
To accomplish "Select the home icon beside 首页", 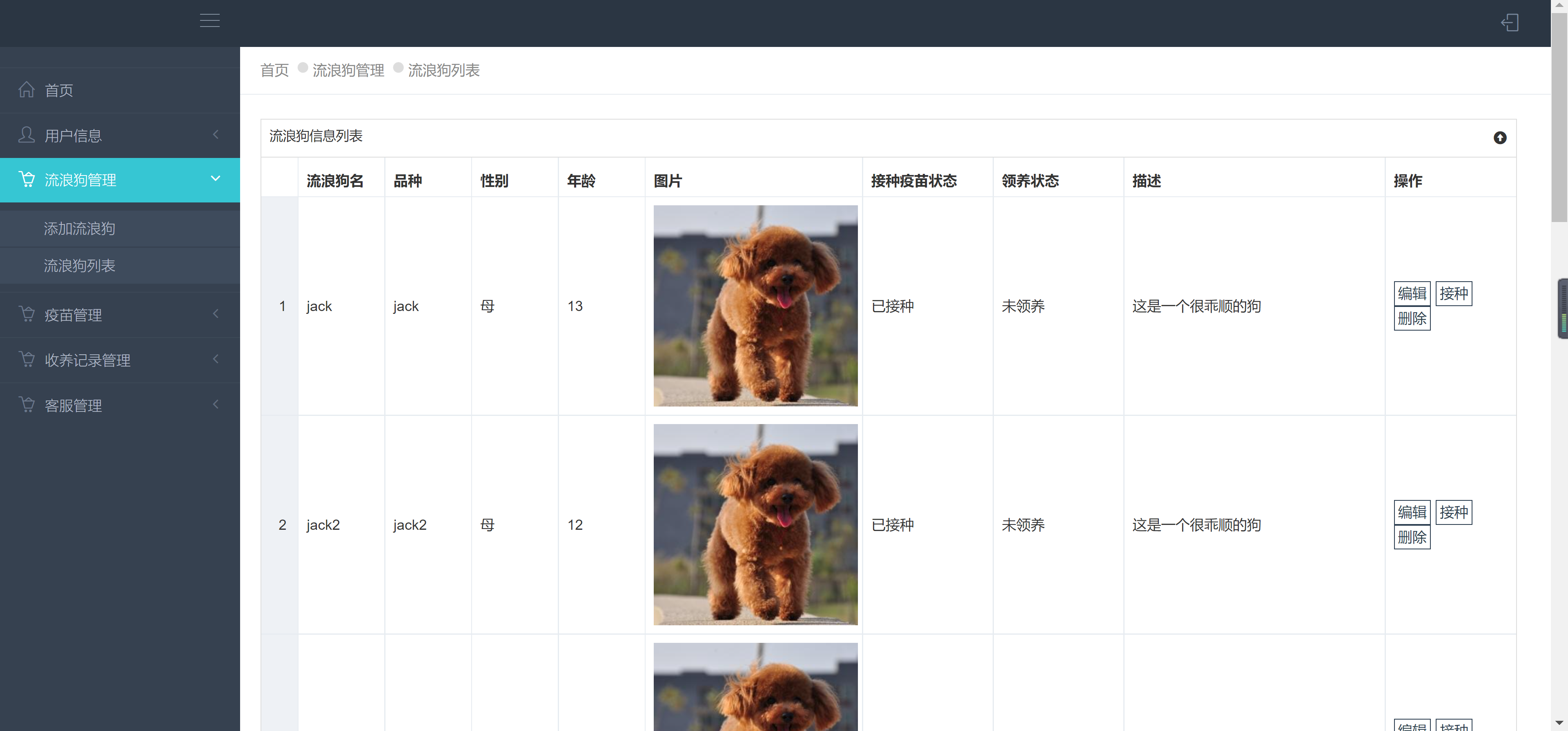I will [x=27, y=89].
